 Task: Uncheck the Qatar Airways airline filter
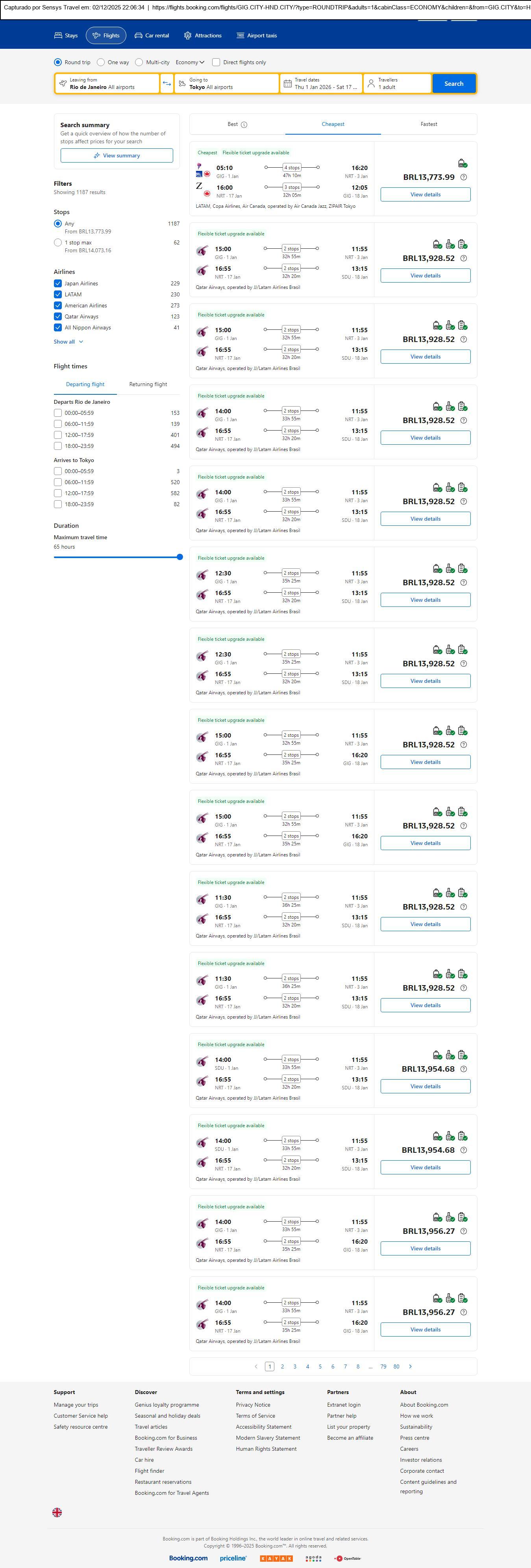tap(58, 316)
